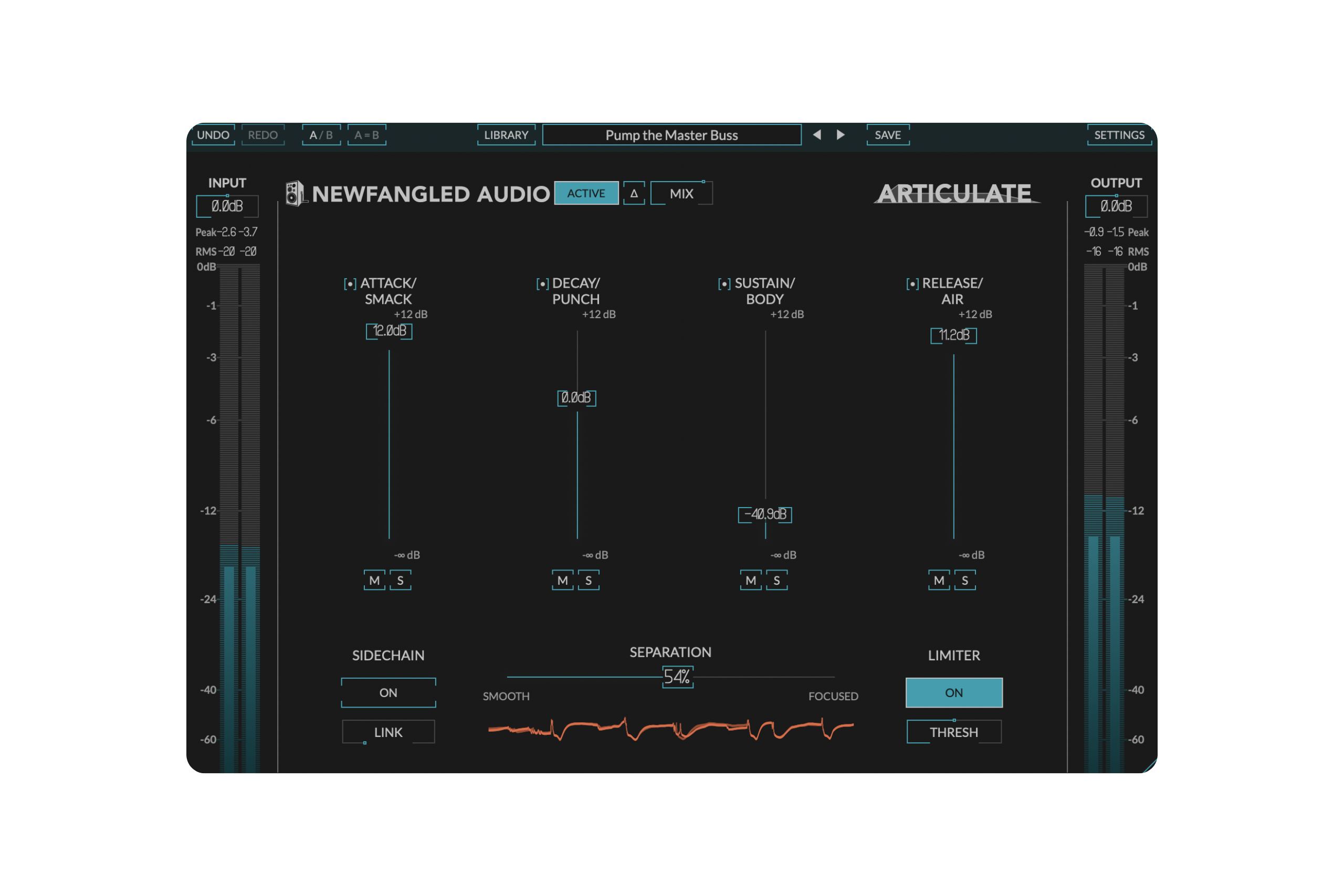Solo the Attack/Smack band
This screenshot has width=1344, height=896.
coord(401,581)
